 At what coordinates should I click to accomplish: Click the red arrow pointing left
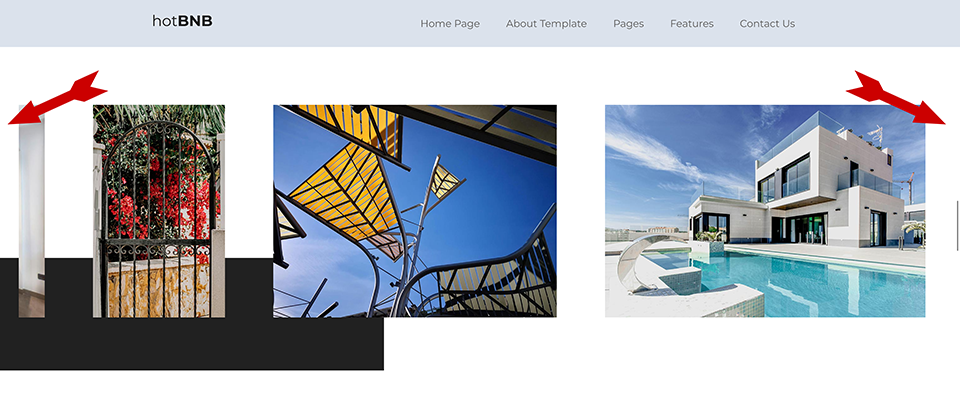pyautogui.click(x=57, y=97)
